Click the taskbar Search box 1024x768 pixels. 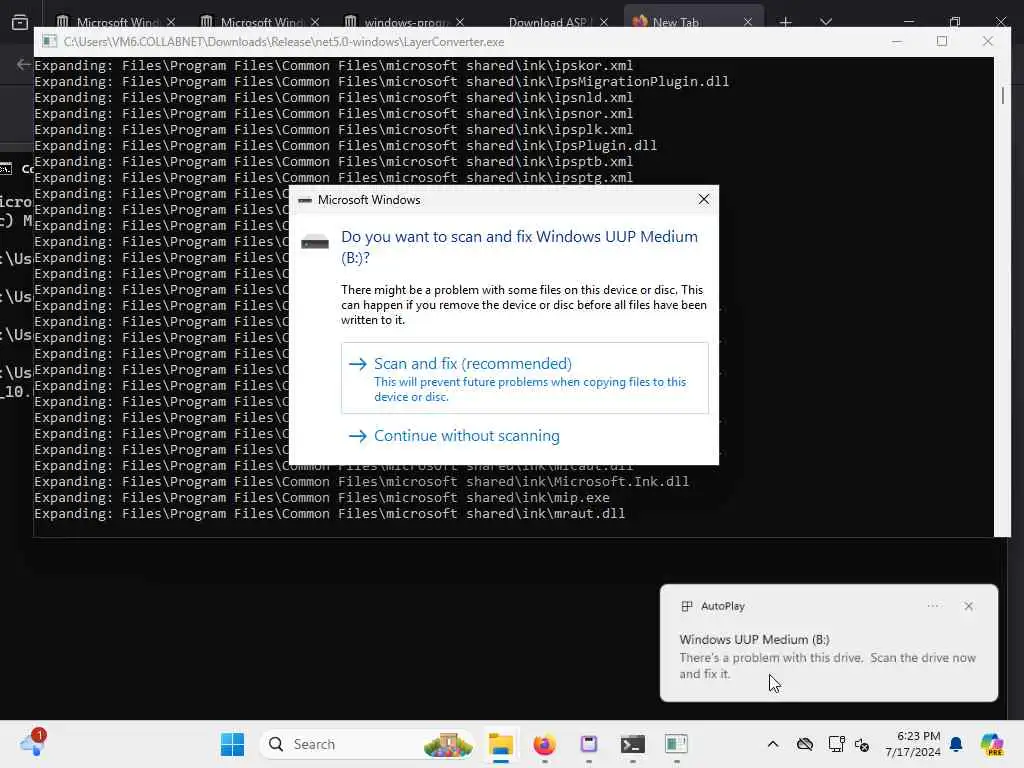(367, 744)
